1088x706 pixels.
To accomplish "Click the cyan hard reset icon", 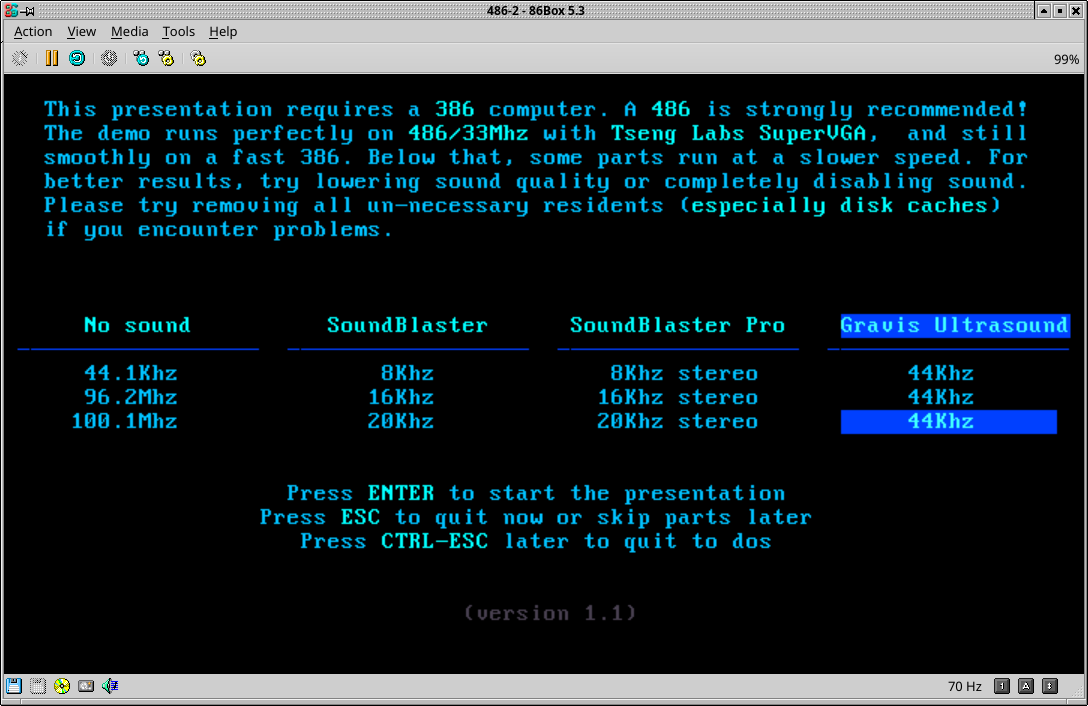I will coord(77,58).
